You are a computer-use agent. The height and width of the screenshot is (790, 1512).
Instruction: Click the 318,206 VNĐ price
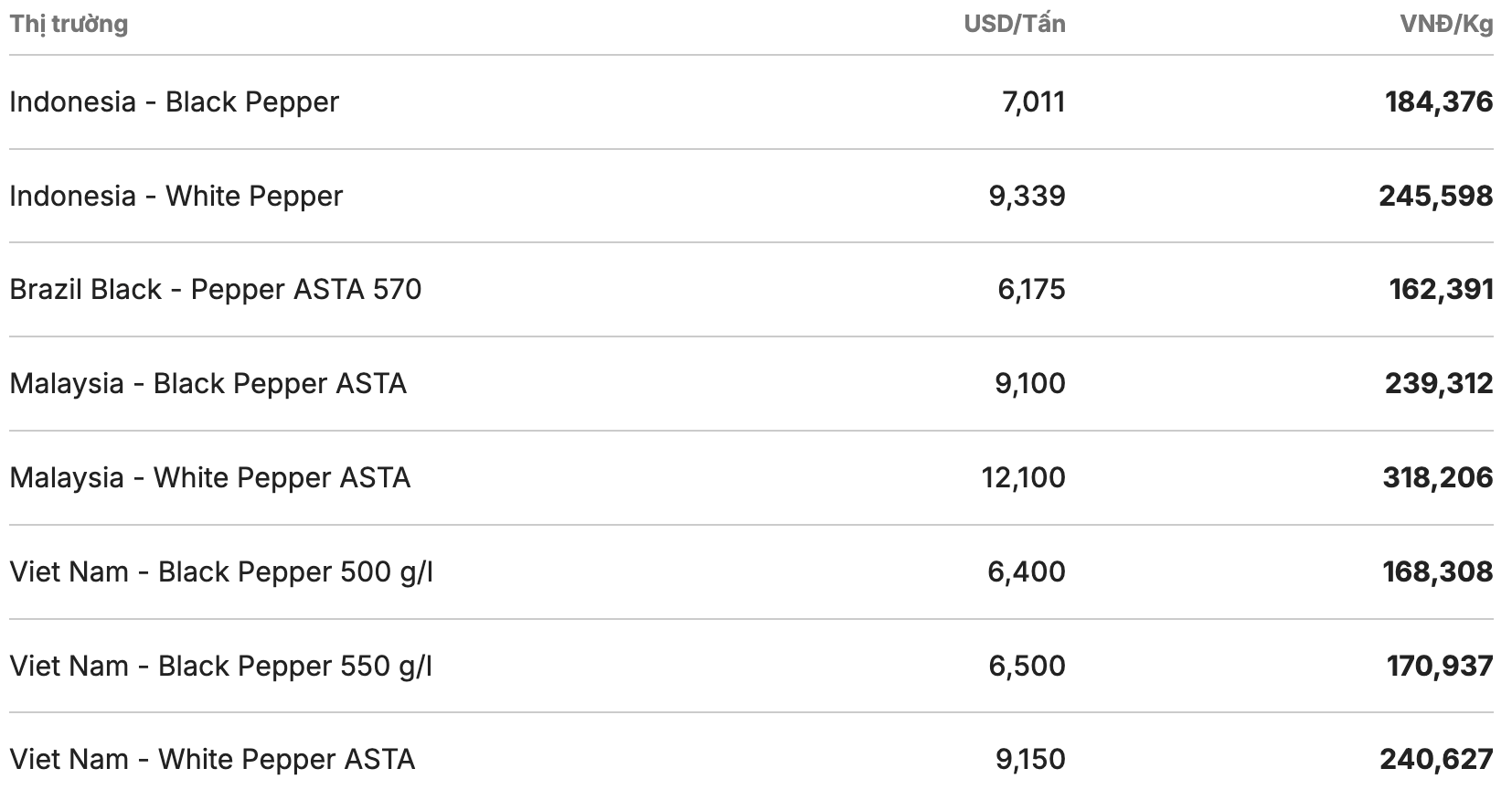point(1437,477)
